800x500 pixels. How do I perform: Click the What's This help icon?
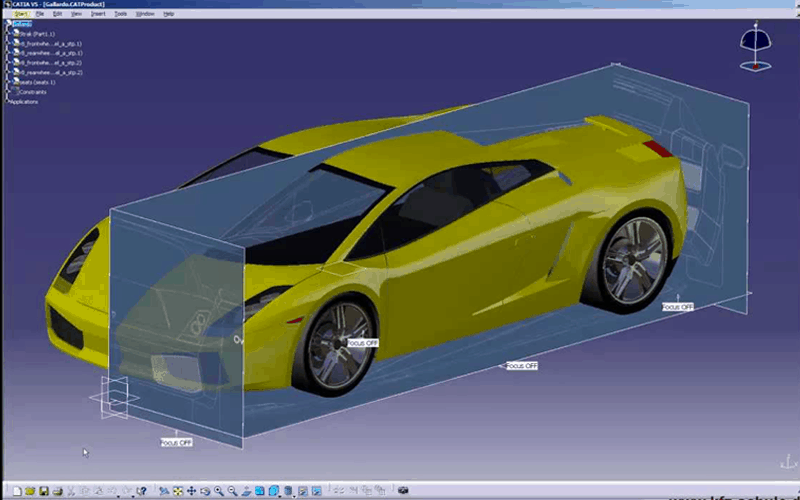pos(141,491)
